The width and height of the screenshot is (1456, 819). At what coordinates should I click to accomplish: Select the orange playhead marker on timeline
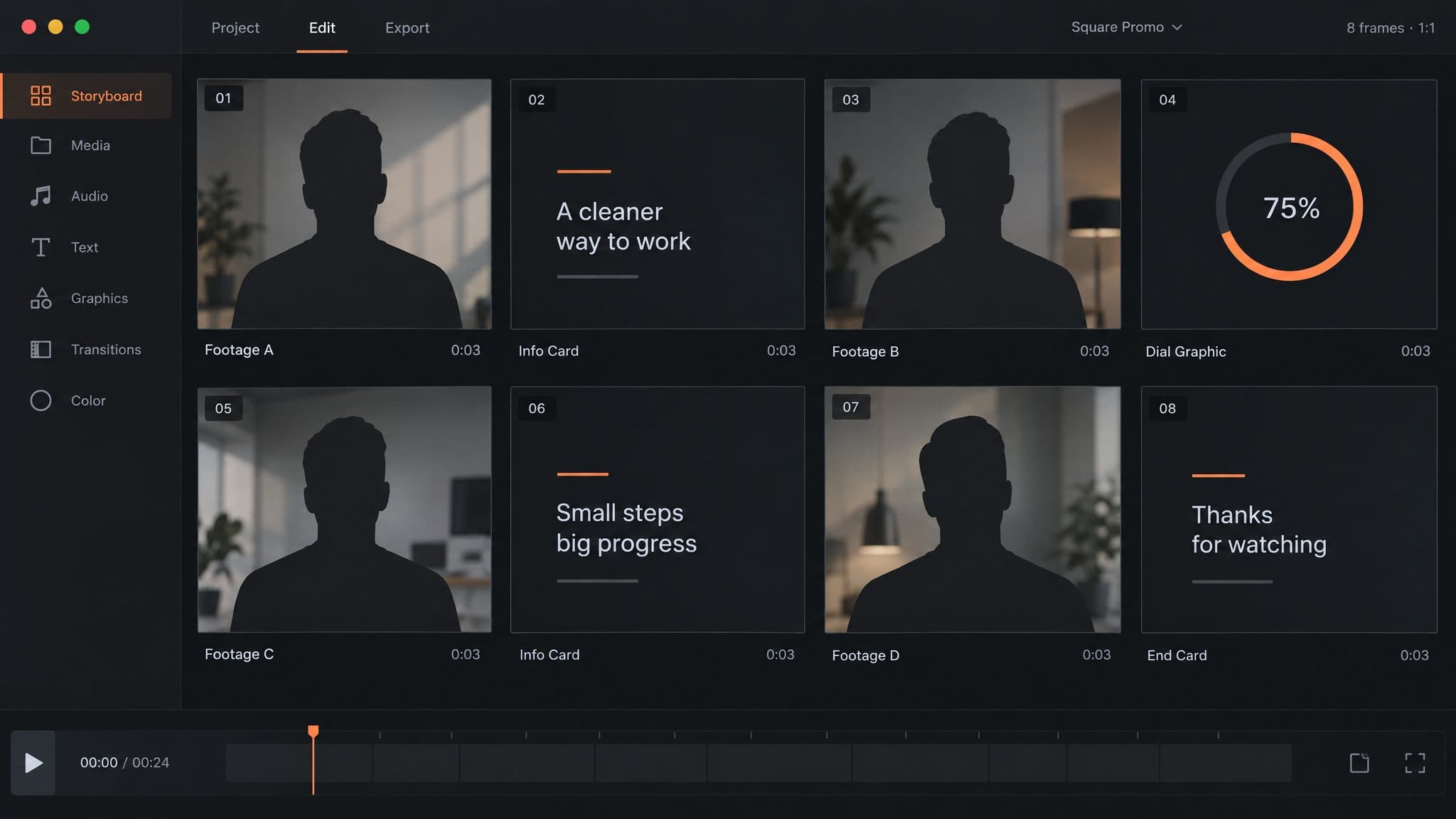[313, 732]
